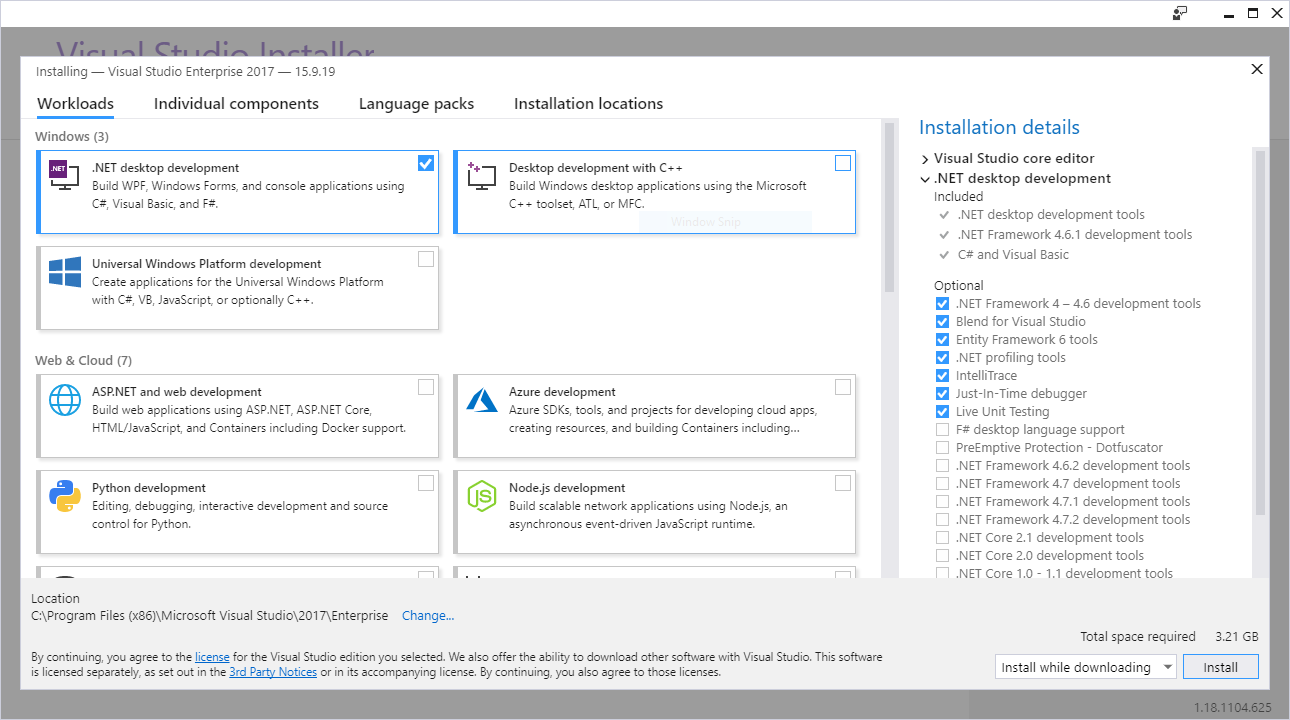Open the Install while downloading dropdown
The image size is (1290, 720).
[1086, 667]
